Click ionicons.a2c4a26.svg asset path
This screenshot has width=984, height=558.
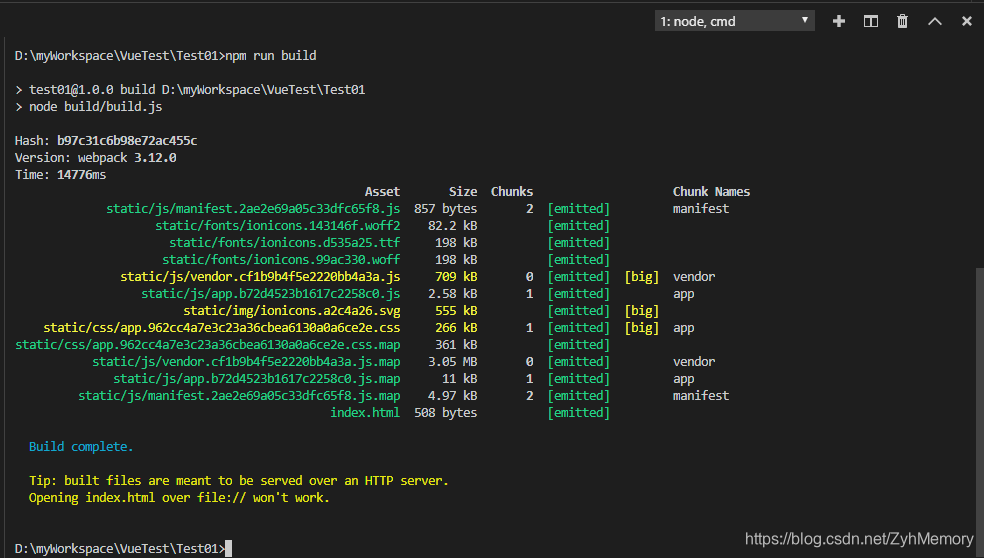(292, 311)
